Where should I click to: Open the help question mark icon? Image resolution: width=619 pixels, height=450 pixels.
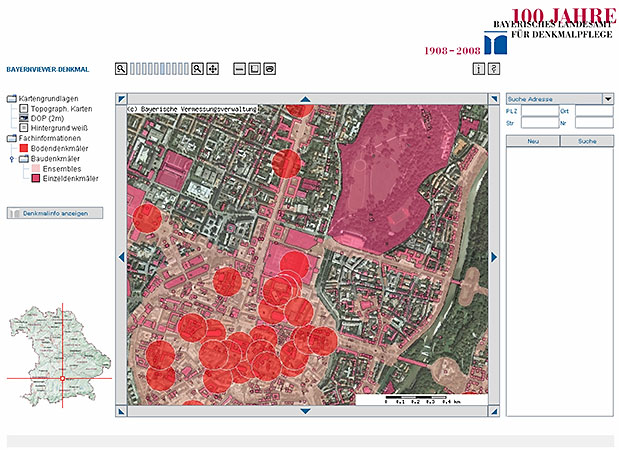click(494, 69)
